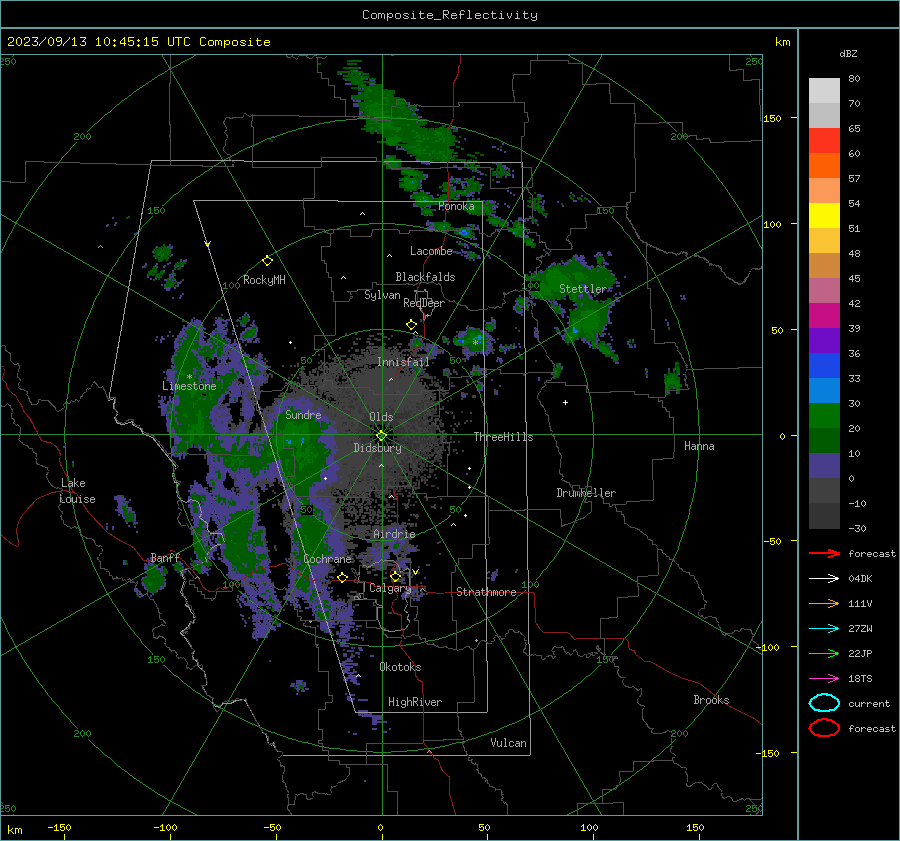This screenshot has height=841, width=900.
Task: Click the RockyMH map label
Action: (x=264, y=280)
